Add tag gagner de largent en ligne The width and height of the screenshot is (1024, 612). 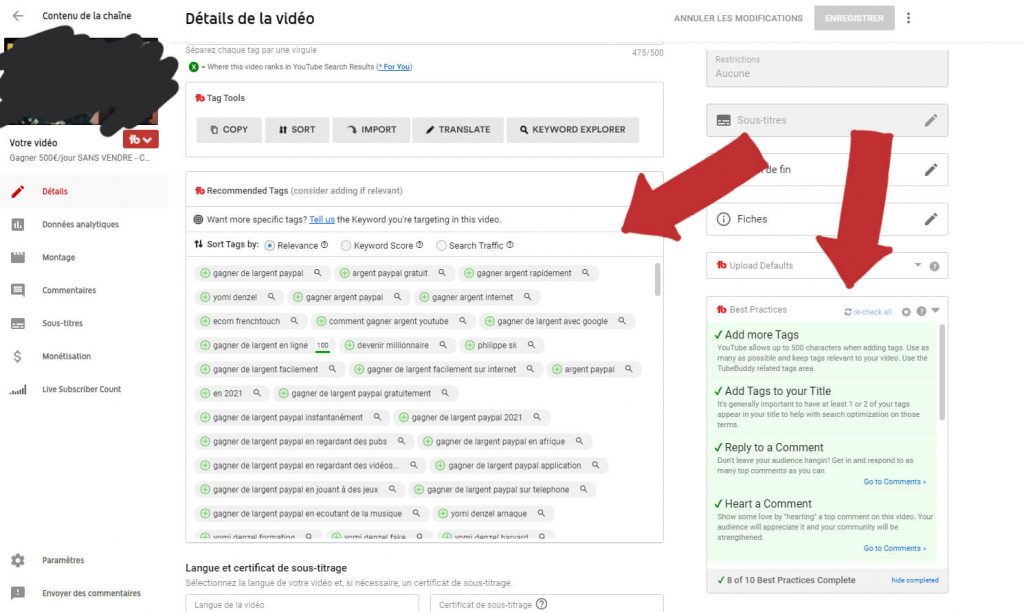click(x=205, y=346)
